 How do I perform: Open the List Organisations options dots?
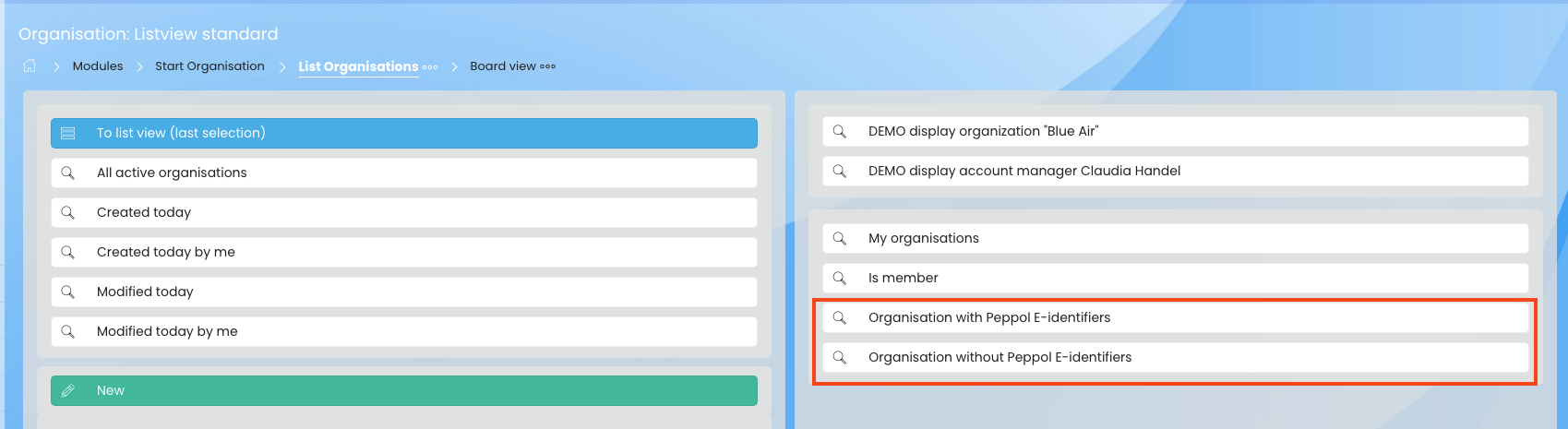point(430,66)
